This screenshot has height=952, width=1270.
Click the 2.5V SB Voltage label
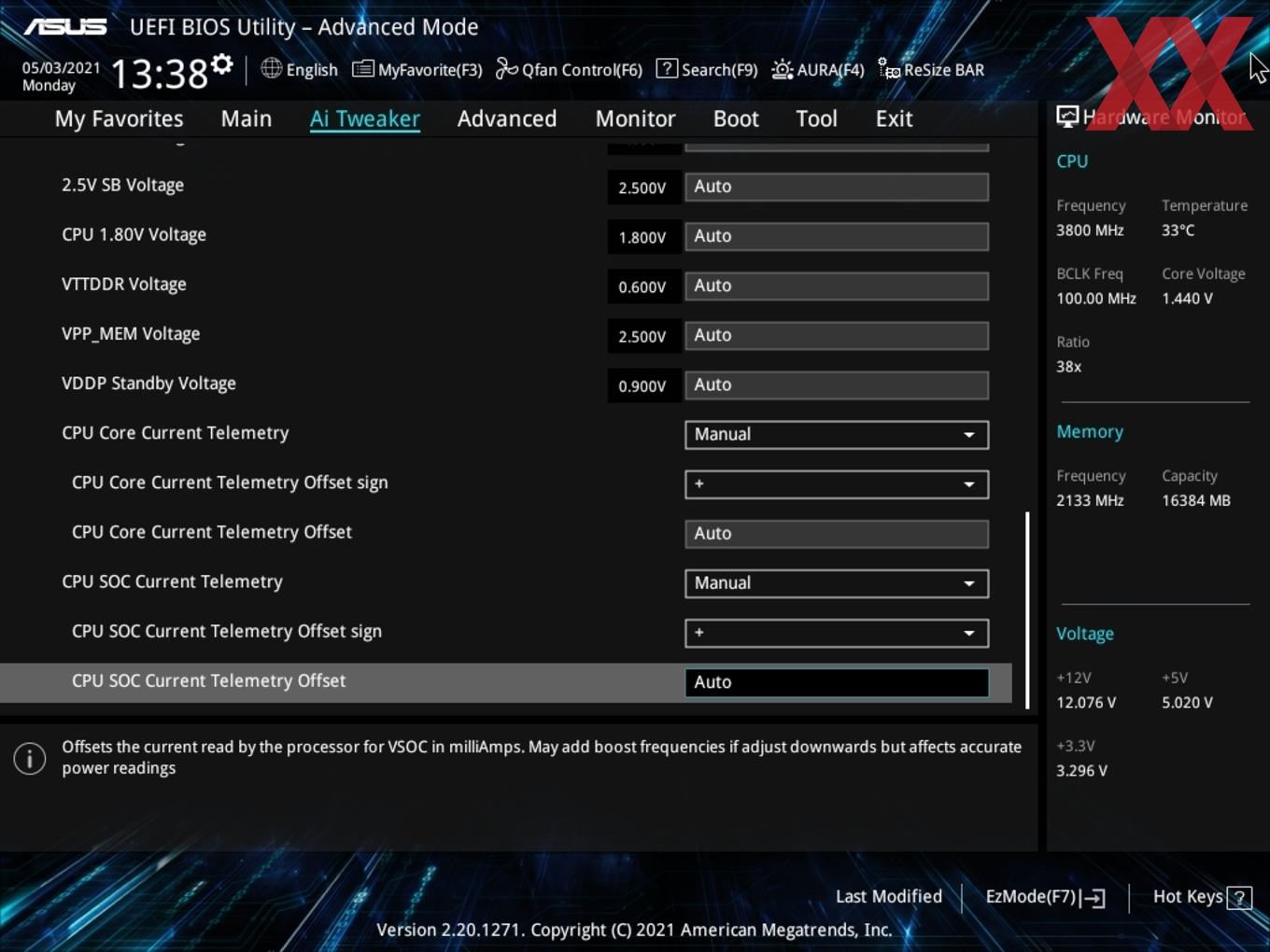pyautogui.click(x=122, y=185)
